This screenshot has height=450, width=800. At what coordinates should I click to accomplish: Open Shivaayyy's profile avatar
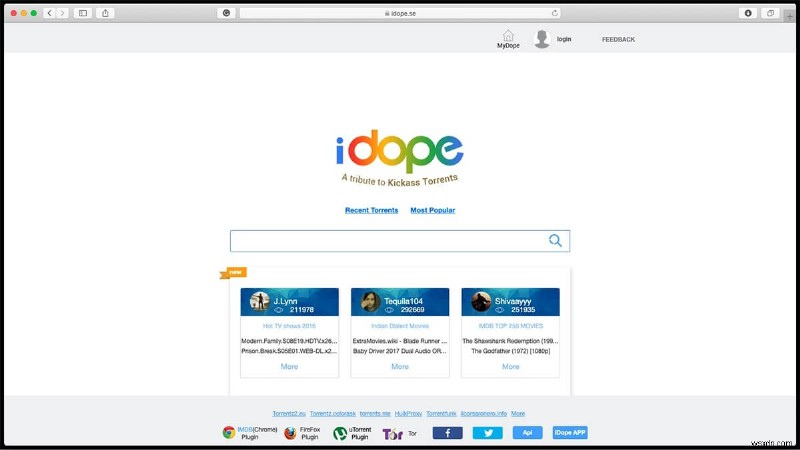(x=481, y=302)
